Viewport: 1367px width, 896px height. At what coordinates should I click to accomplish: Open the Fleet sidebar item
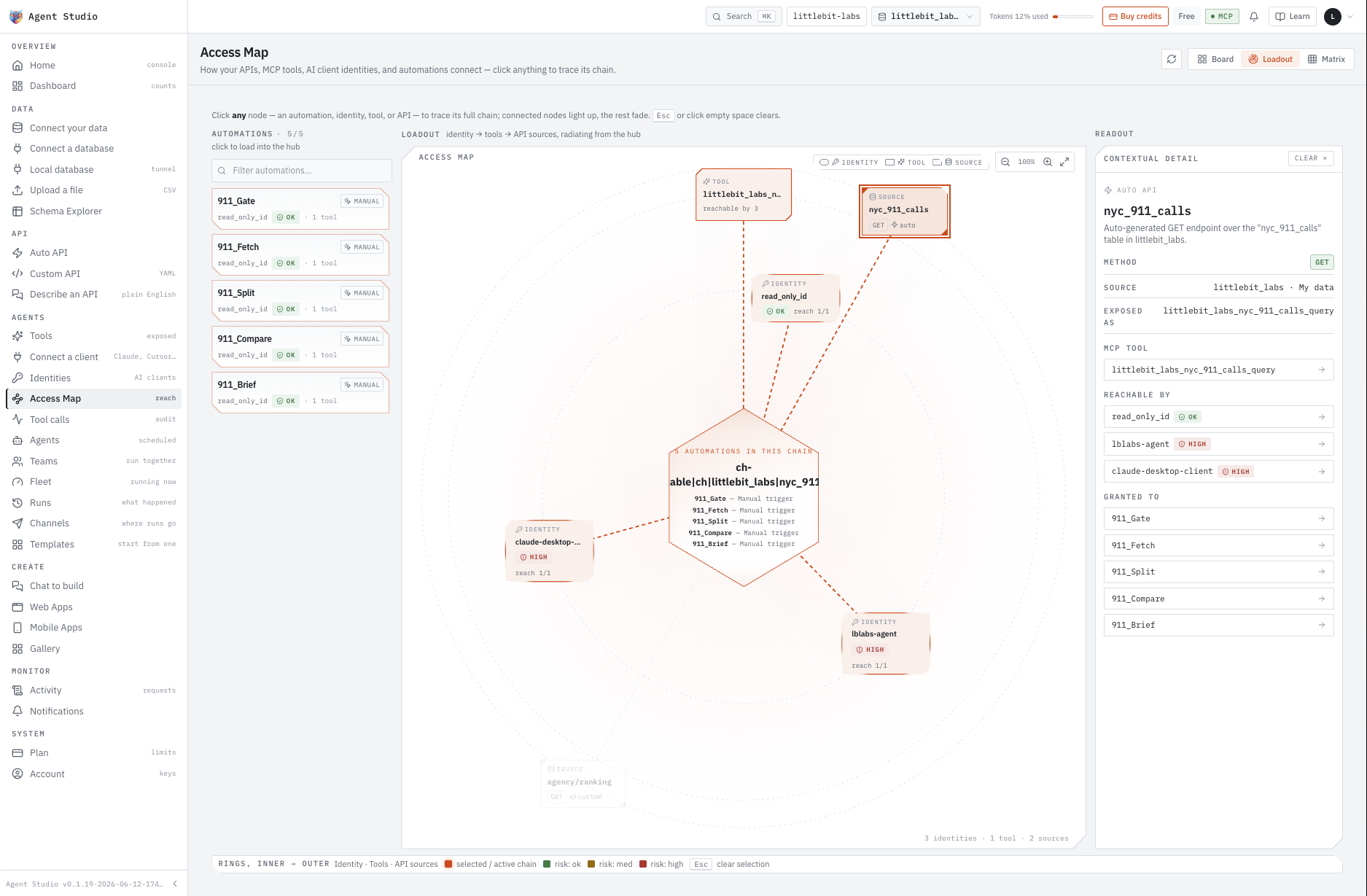93,481
